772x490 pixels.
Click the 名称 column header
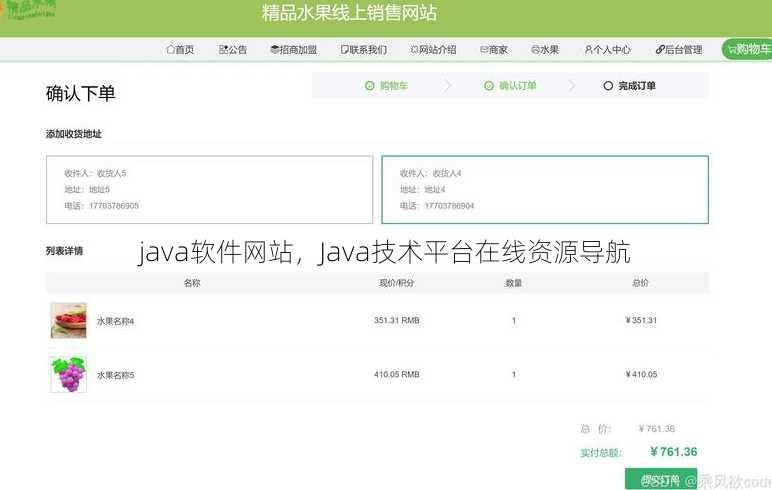point(192,283)
